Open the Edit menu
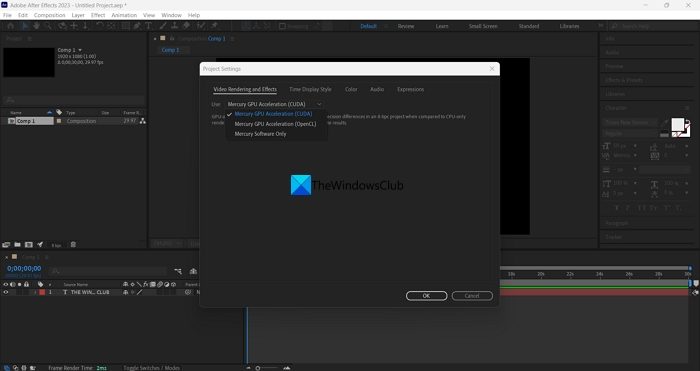Screen dimensions: 700x371 [x=23, y=15]
